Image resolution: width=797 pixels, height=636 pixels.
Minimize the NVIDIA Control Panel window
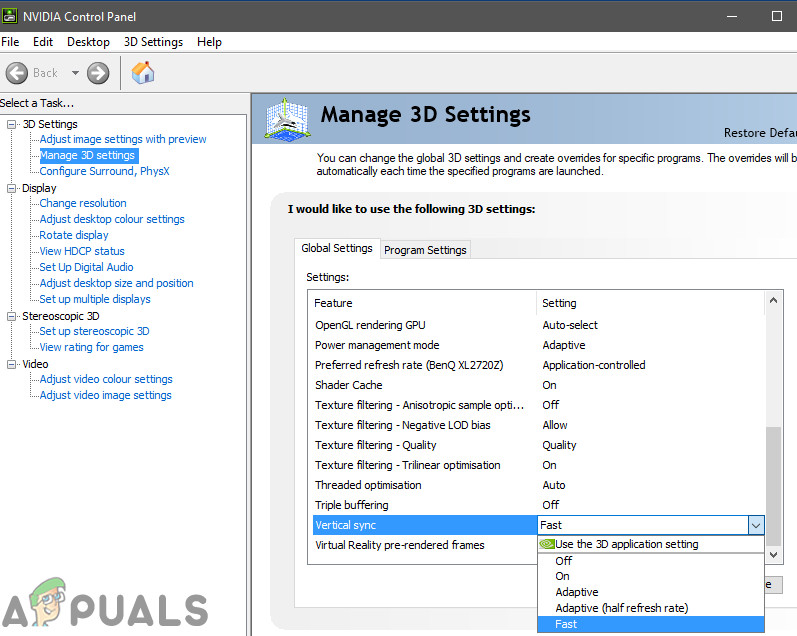pos(732,16)
